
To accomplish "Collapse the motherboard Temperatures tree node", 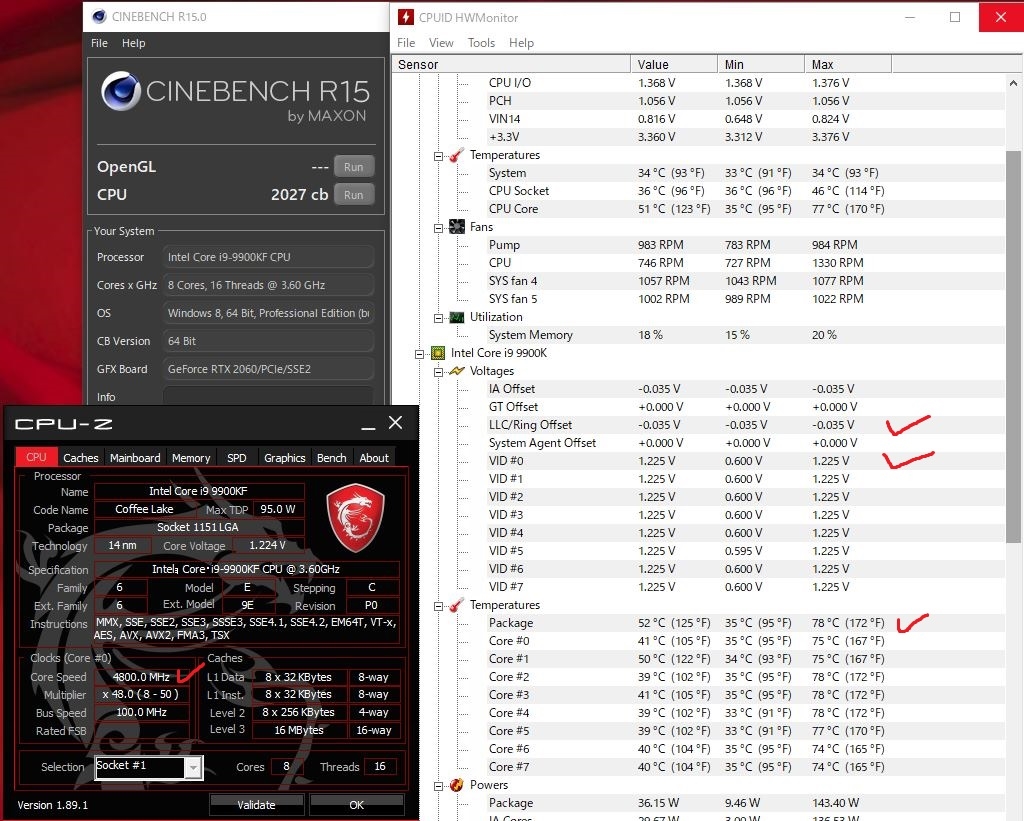I will 439,156.
